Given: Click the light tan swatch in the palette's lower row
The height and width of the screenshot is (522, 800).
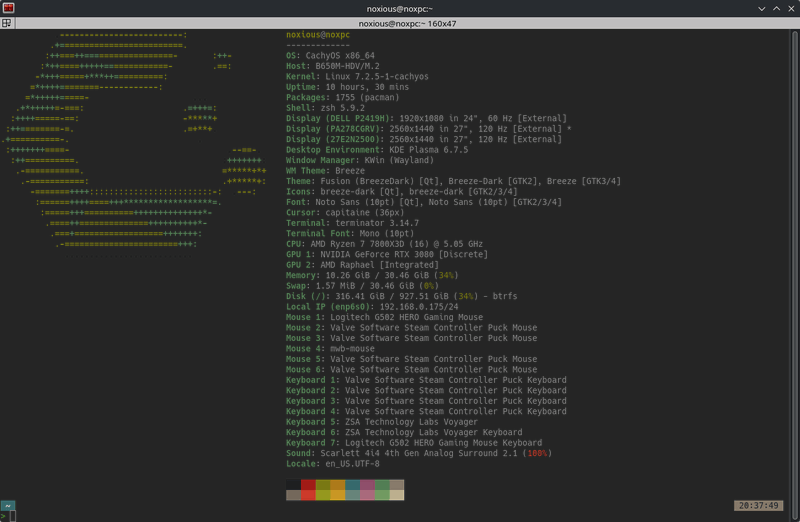Looking at the screenshot, I should click(396, 495).
